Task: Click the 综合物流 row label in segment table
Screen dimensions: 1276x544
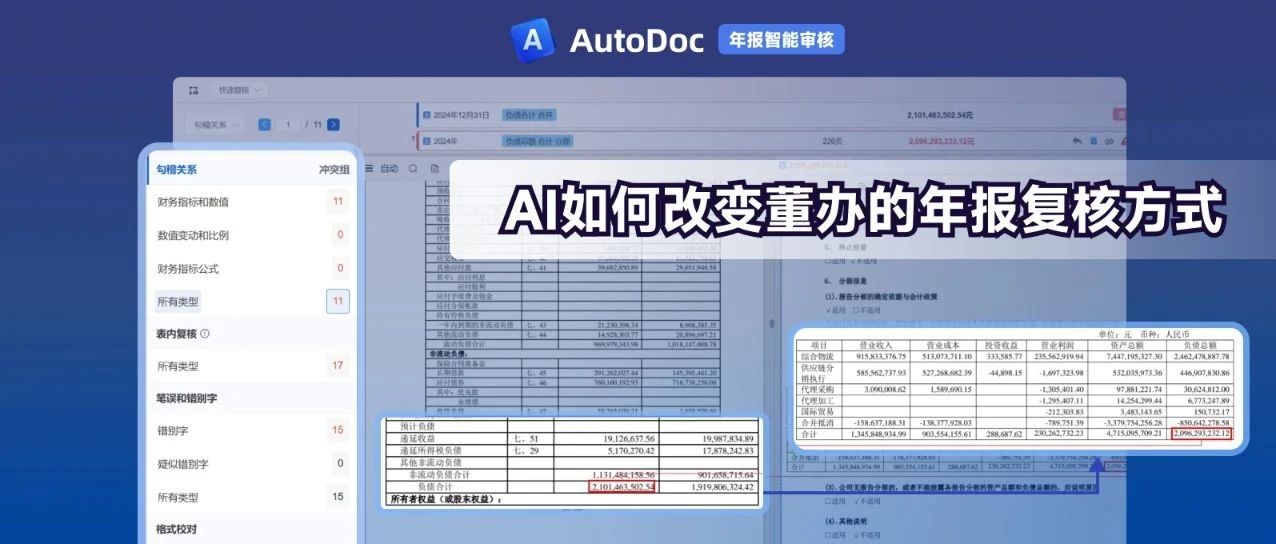Action: click(x=818, y=356)
